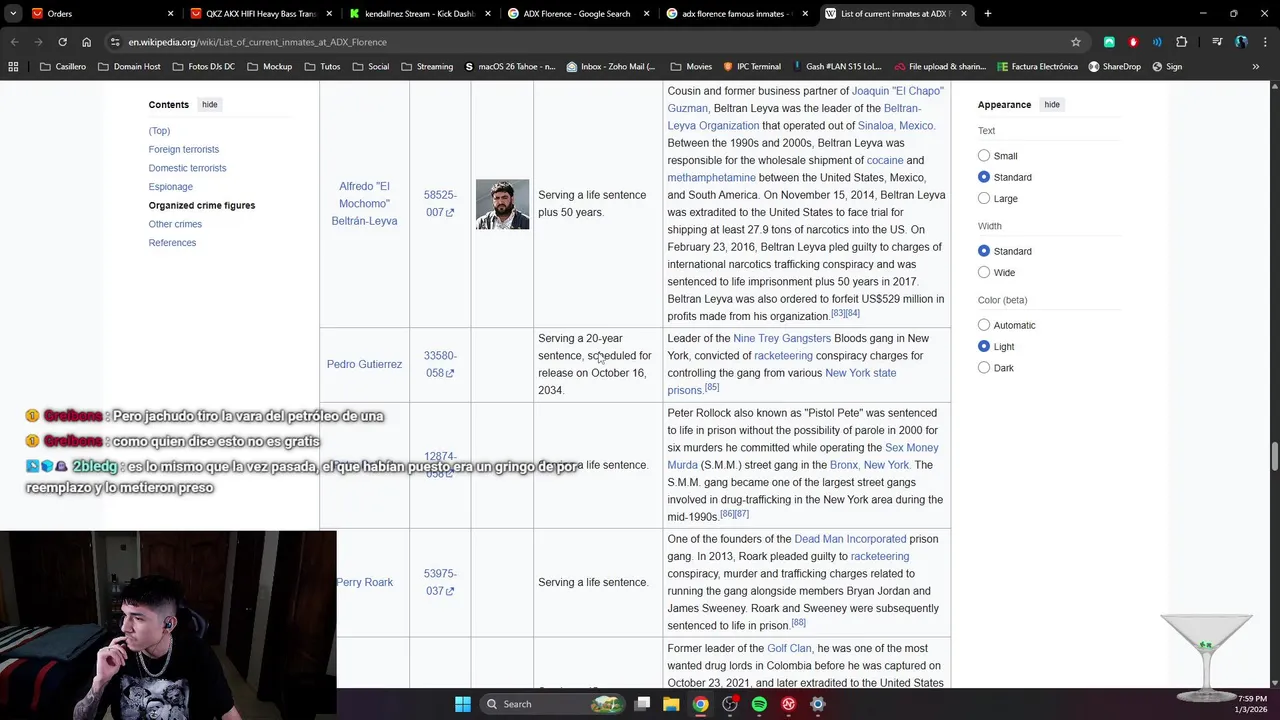Select Wide width option

click(984, 272)
